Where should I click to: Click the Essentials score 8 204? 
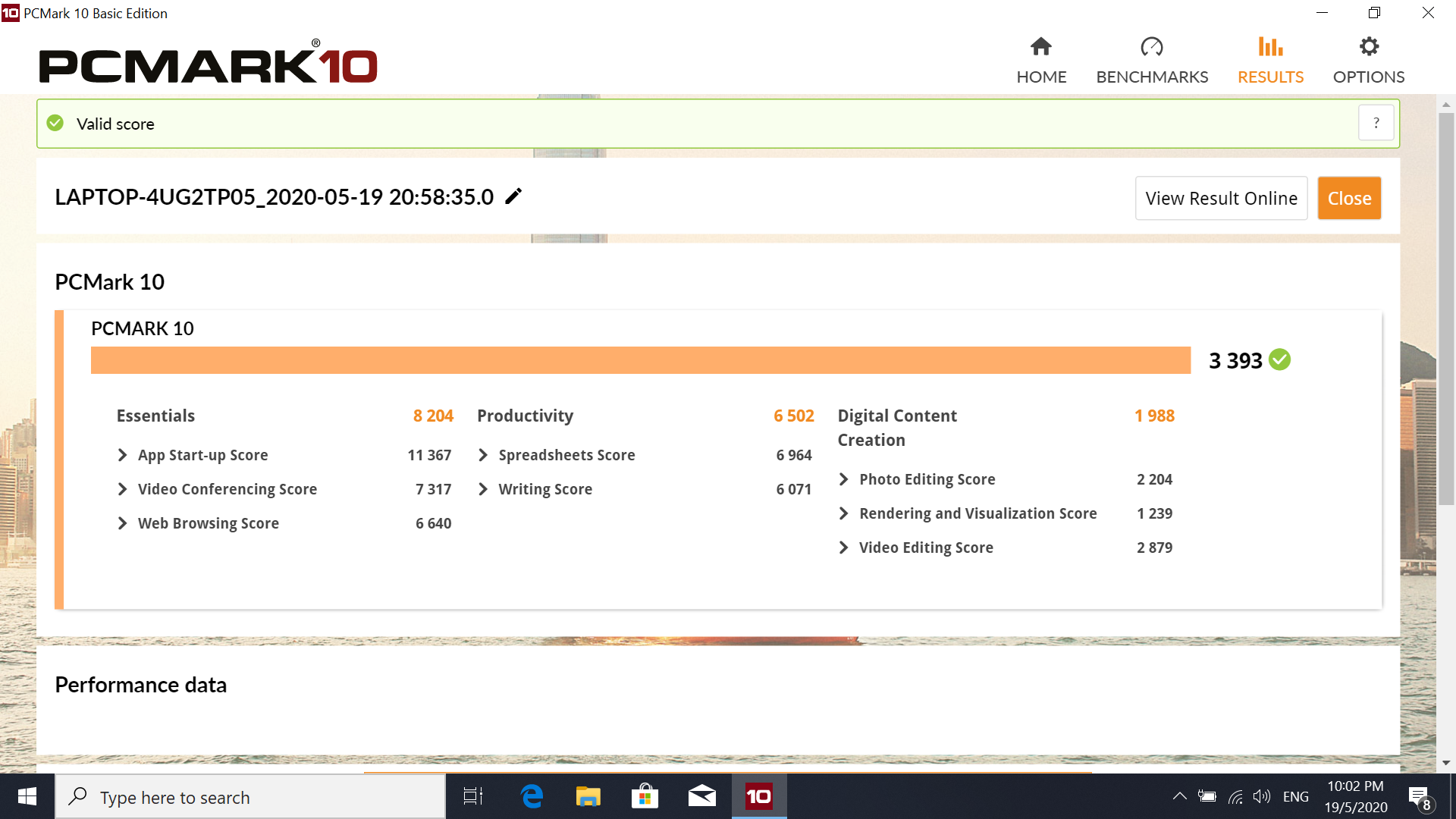point(433,416)
